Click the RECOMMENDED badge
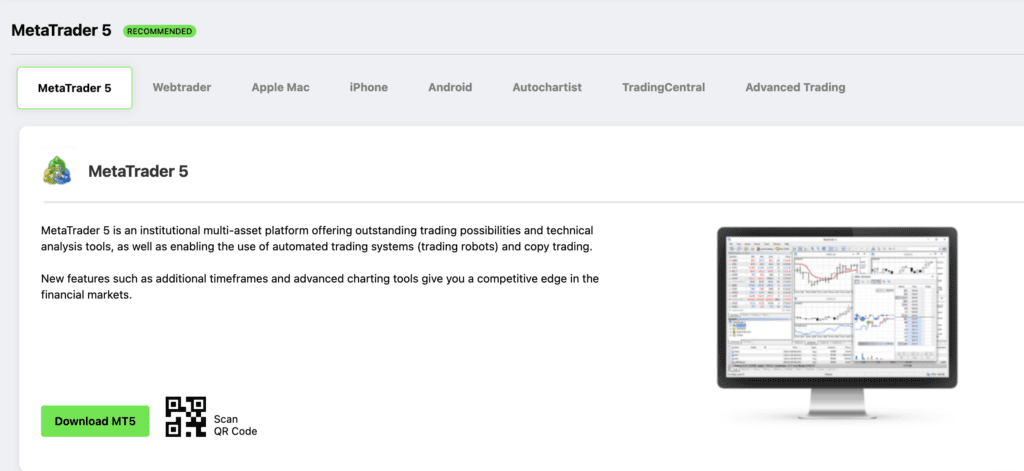This screenshot has height=471, width=1024. pyautogui.click(x=159, y=31)
